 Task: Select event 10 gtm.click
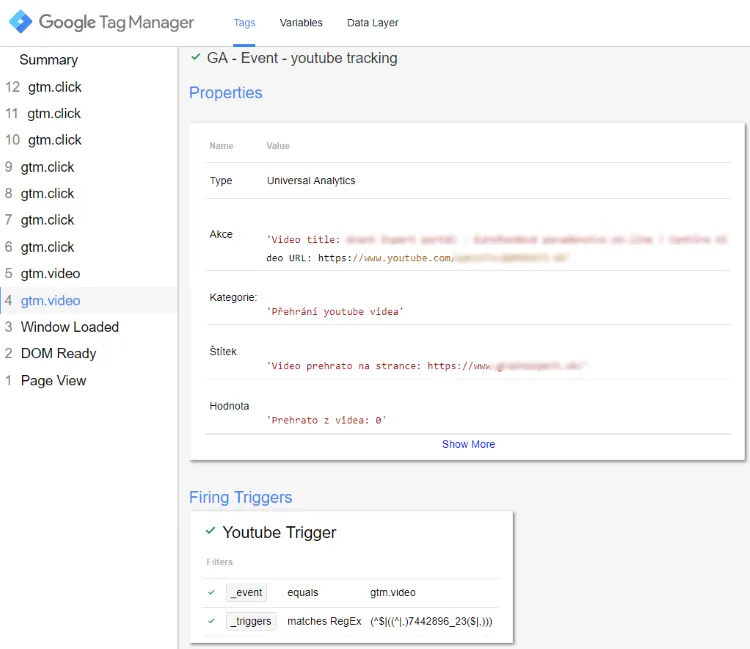(x=88, y=140)
